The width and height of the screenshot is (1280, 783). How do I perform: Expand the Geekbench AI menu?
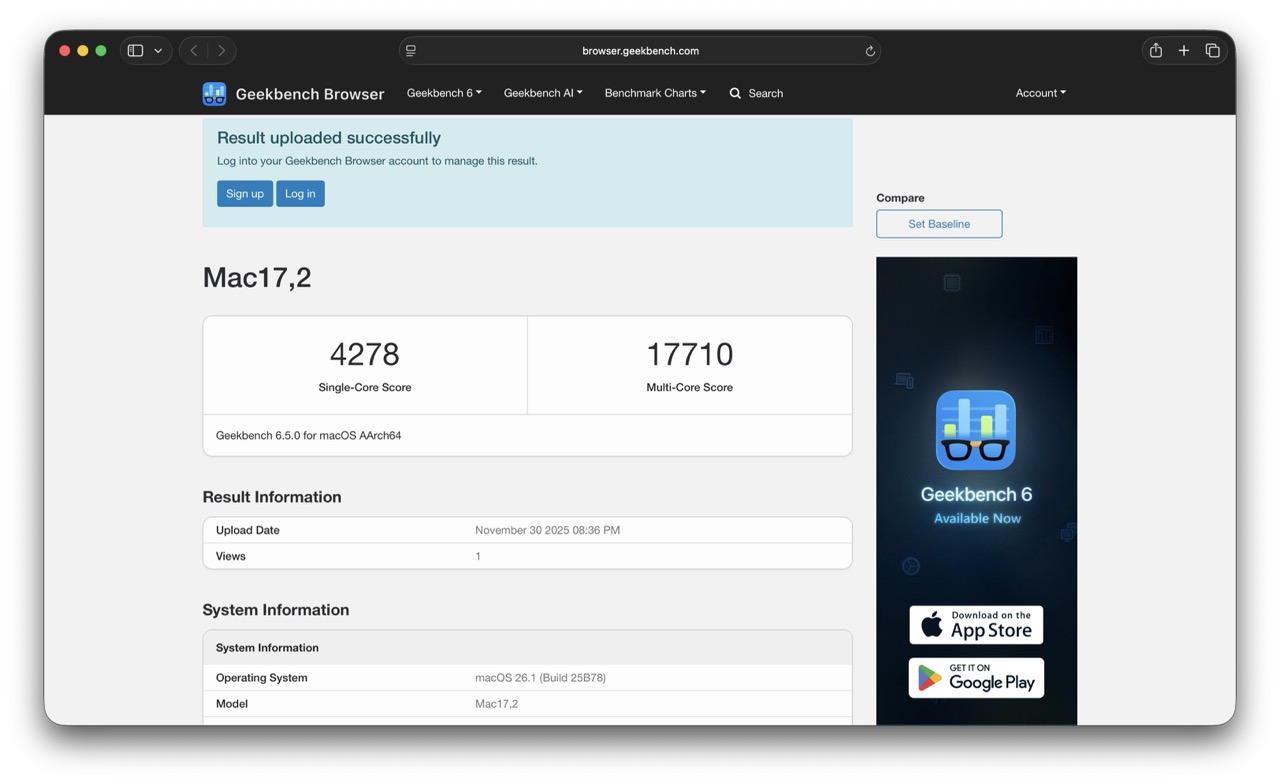tap(543, 93)
